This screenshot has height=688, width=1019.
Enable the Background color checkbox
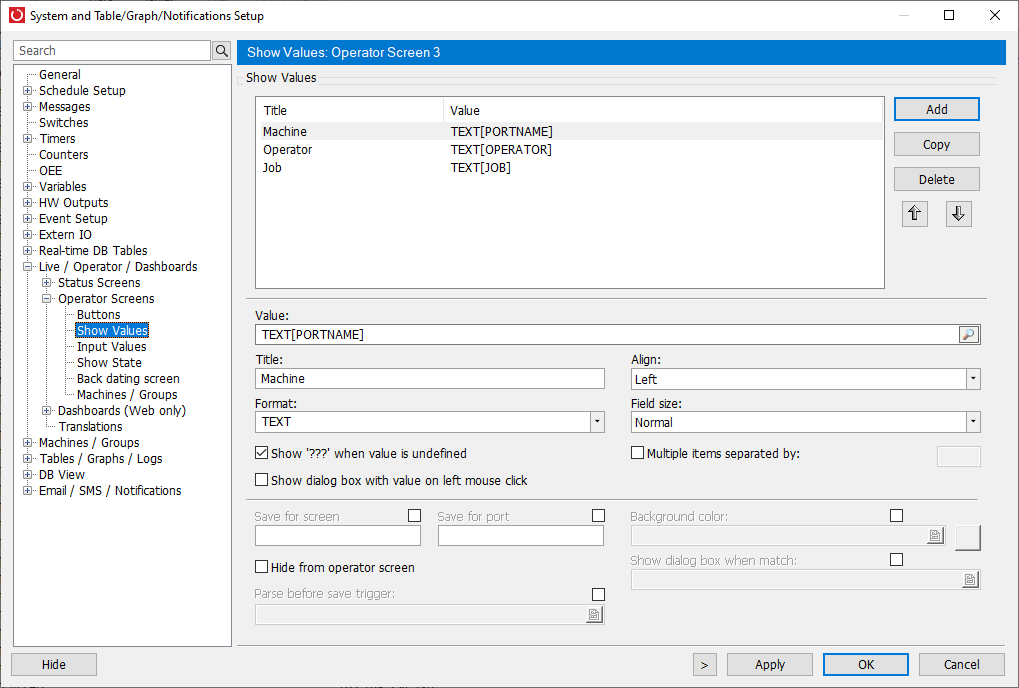[896, 516]
